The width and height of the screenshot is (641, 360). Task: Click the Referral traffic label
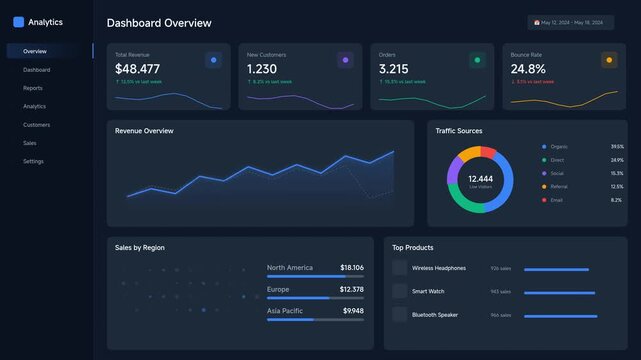click(x=559, y=187)
